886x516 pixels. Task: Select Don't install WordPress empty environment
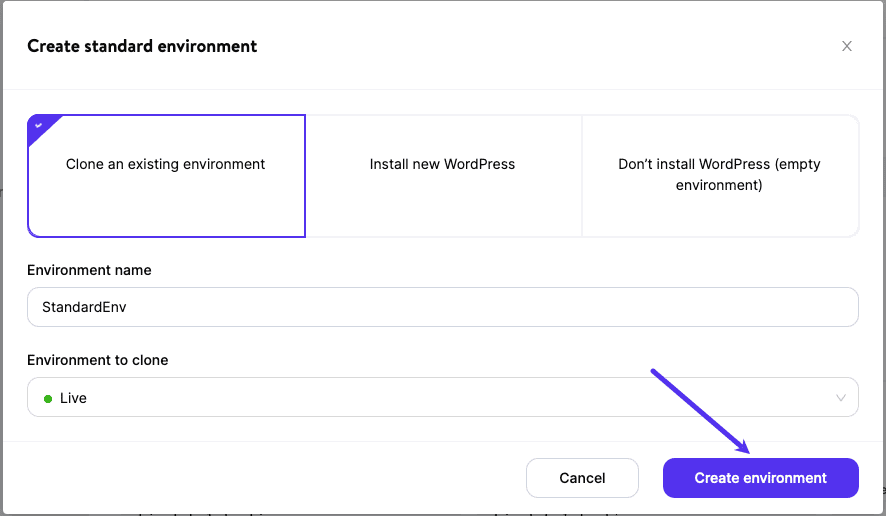[719, 175]
